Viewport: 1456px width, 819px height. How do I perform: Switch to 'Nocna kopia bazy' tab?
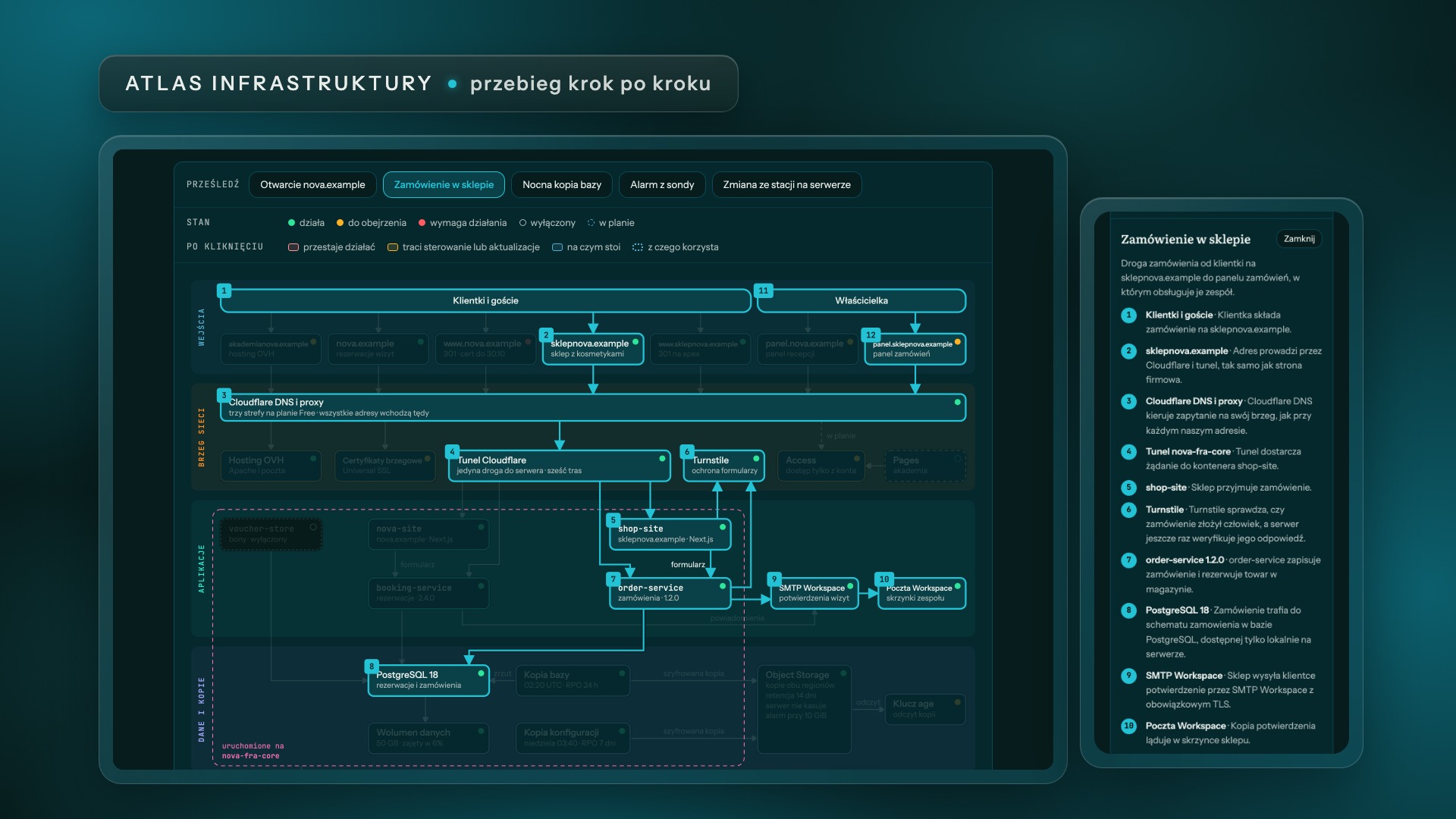pos(562,185)
